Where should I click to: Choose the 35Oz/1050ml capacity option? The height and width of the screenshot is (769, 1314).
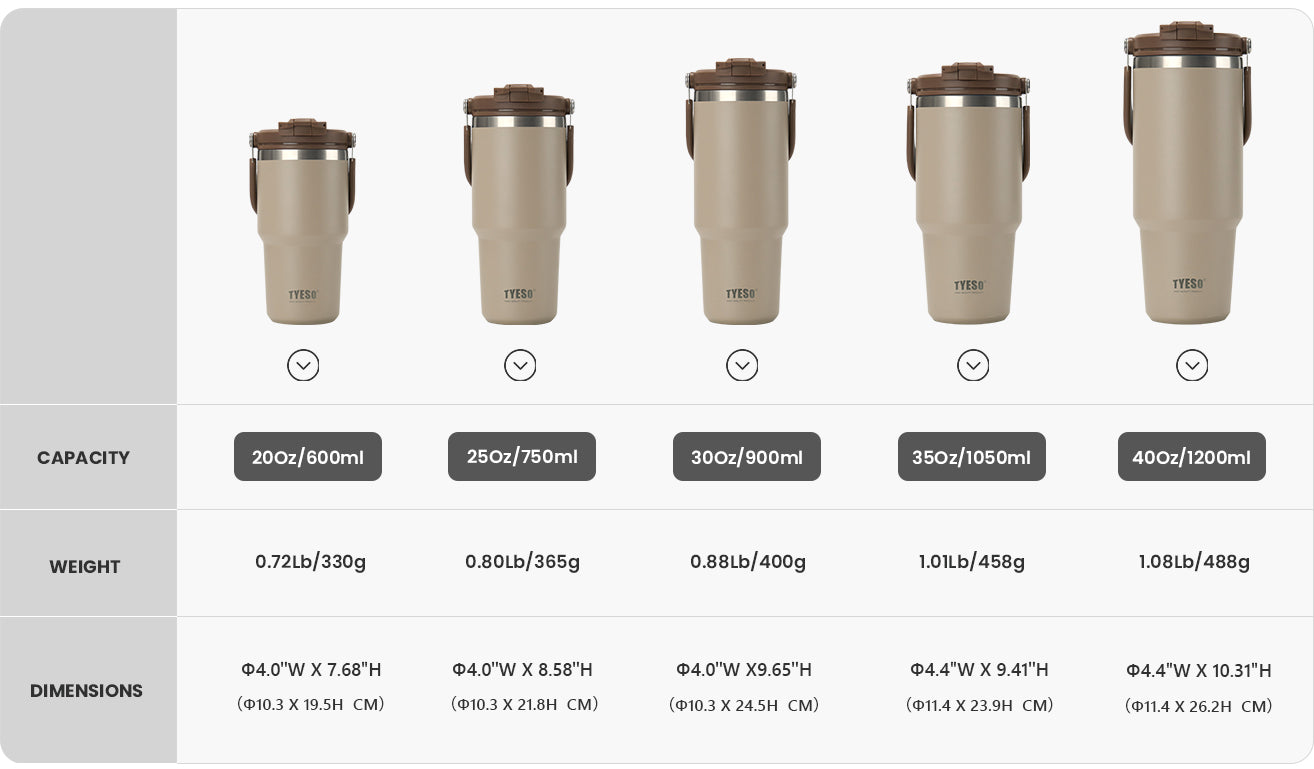pyautogui.click(x=972, y=457)
